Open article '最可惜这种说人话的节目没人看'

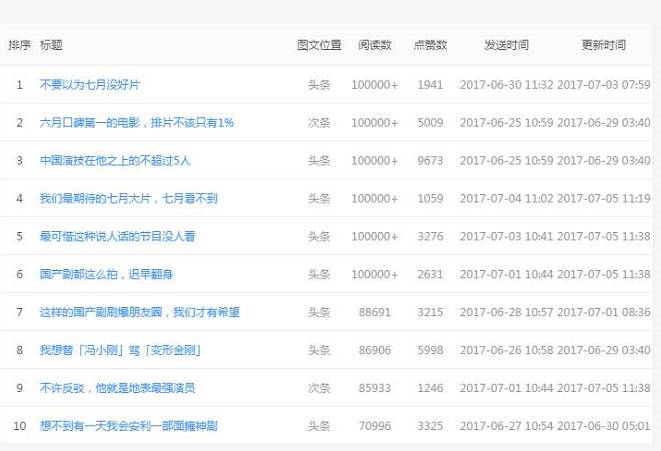117,236
